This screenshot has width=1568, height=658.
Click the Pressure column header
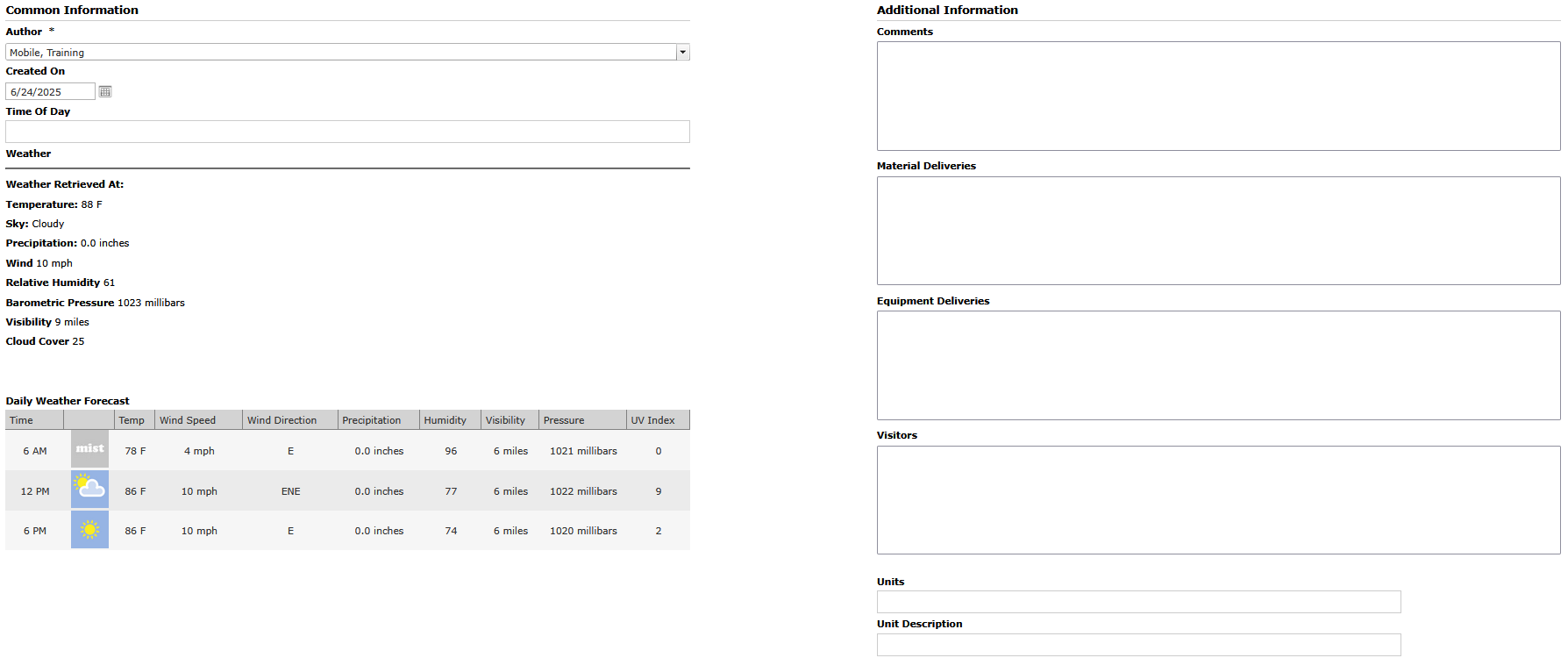(583, 420)
